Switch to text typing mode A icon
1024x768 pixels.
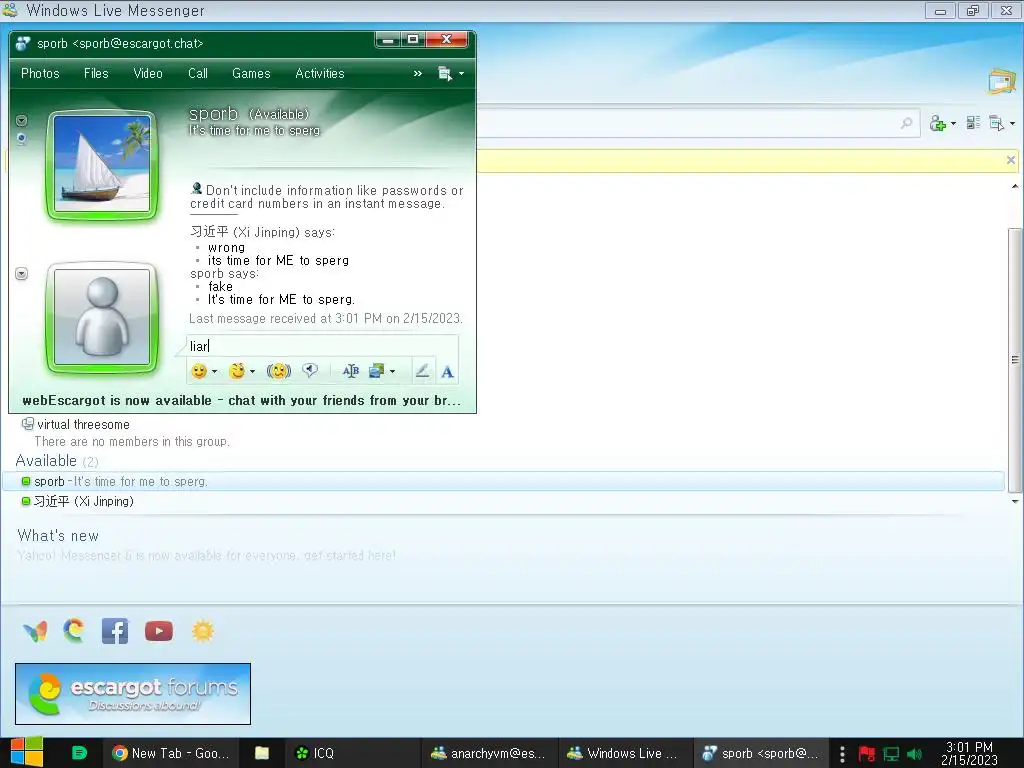(x=447, y=372)
